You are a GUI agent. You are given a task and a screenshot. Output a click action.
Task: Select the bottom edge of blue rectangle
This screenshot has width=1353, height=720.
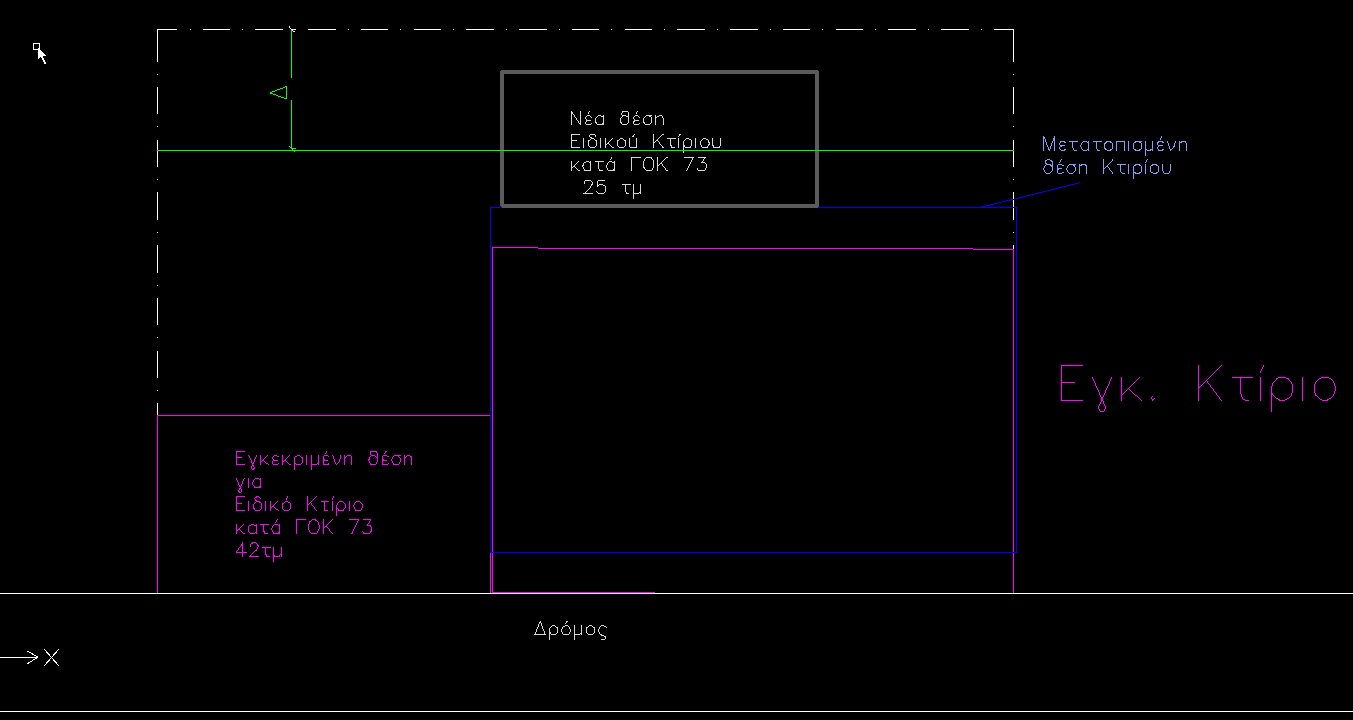point(750,552)
